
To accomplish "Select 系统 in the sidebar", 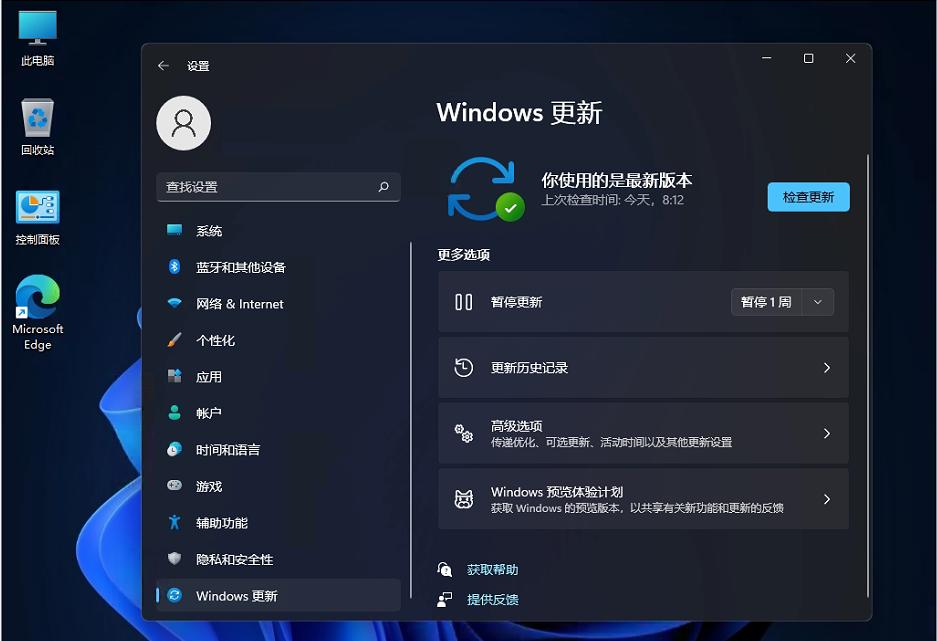I will pos(278,231).
